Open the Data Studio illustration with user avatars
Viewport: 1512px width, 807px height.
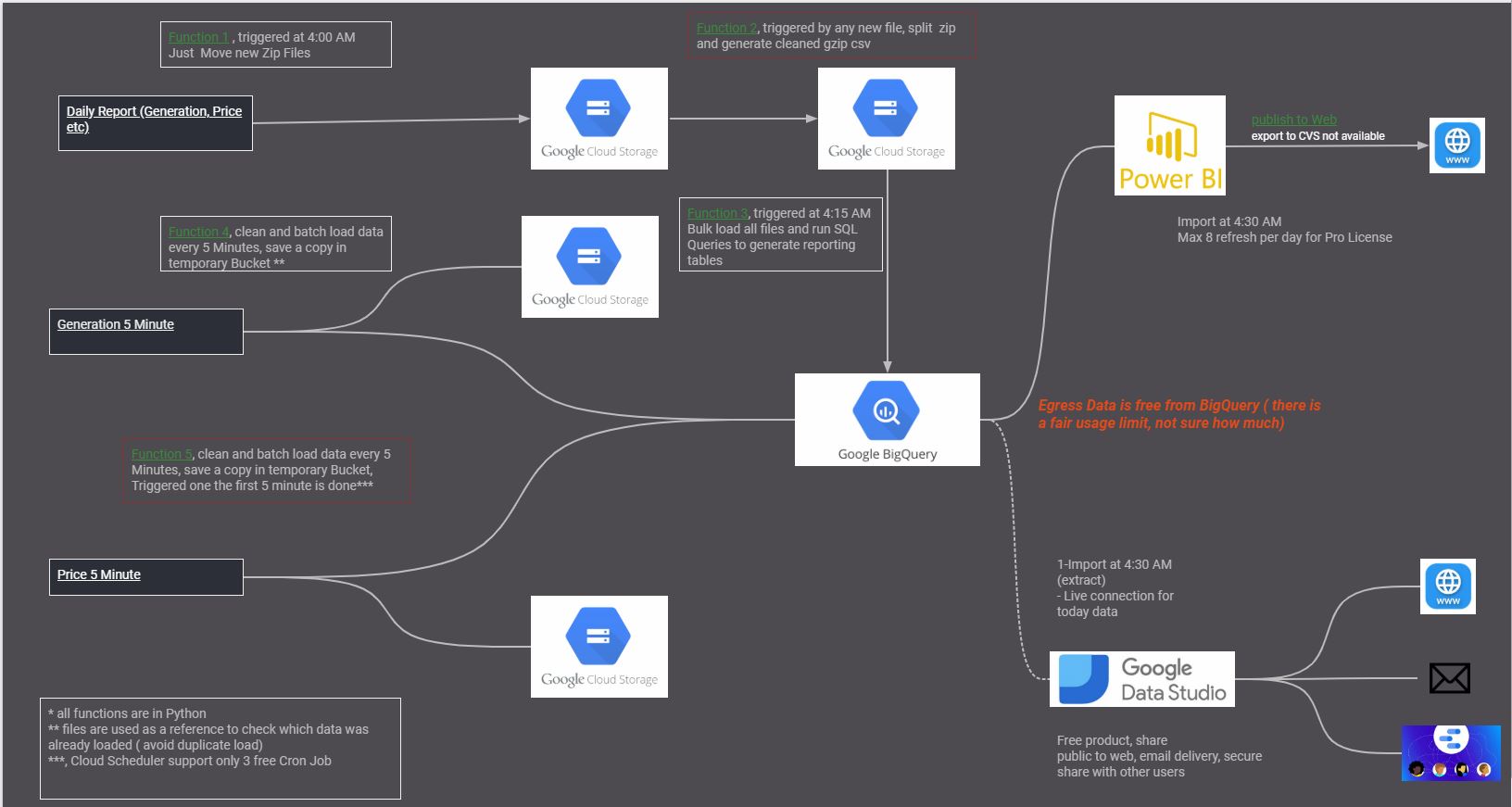1451,753
